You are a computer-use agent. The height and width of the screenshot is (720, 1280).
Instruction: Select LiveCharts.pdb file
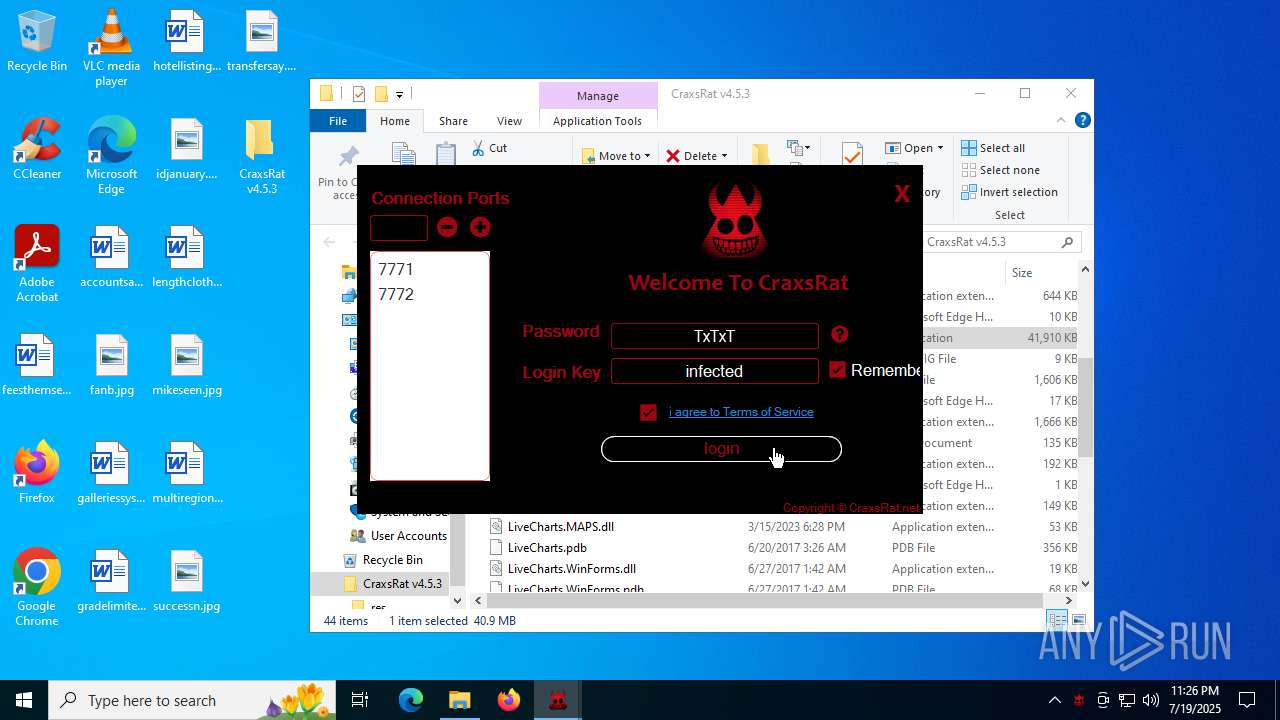tap(547, 548)
